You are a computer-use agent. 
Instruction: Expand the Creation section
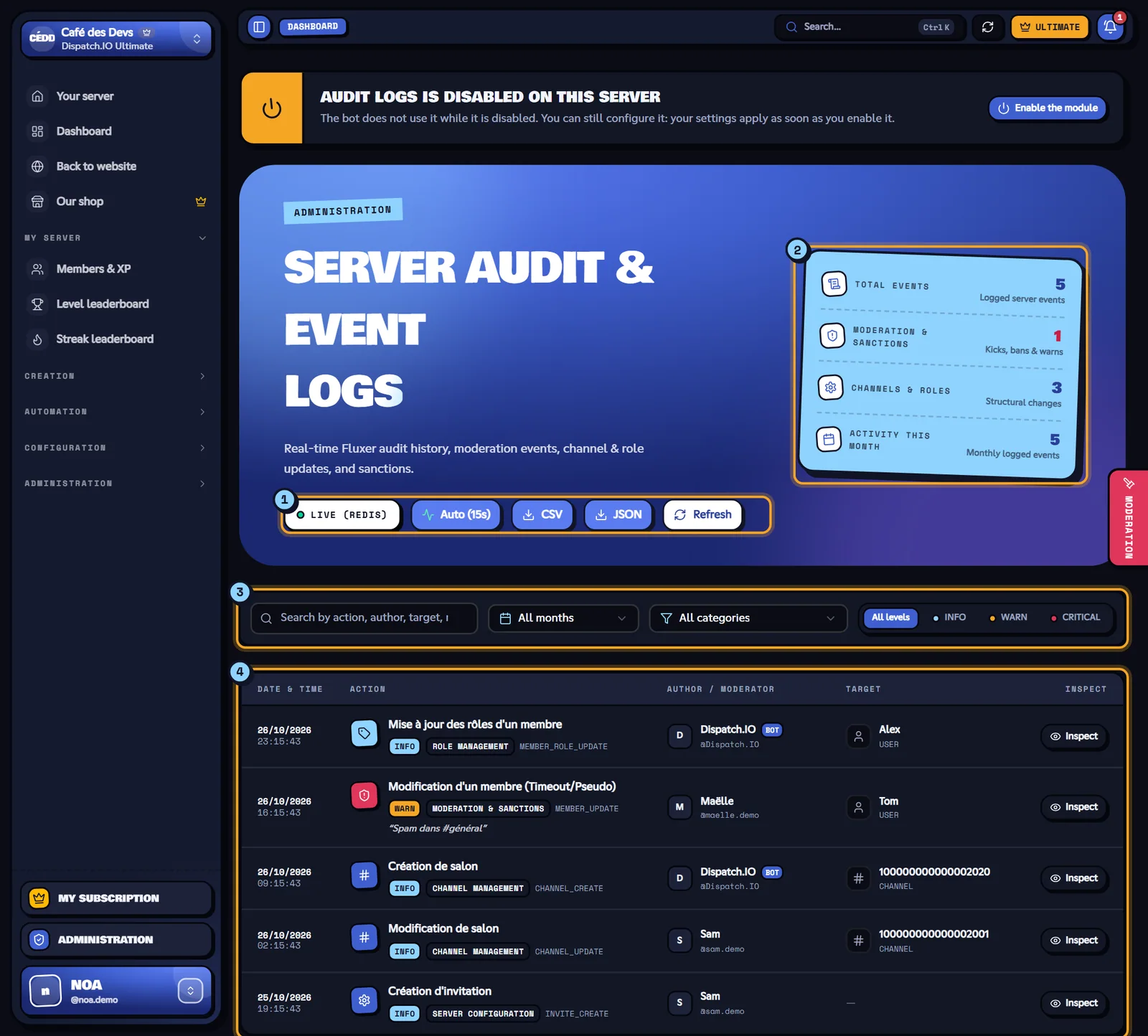click(x=116, y=376)
